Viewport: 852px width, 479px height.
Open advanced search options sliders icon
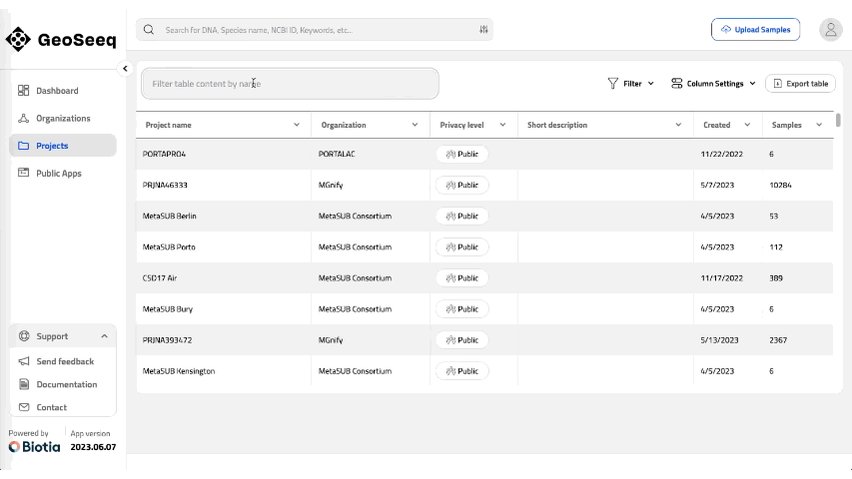(x=484, y=30)
